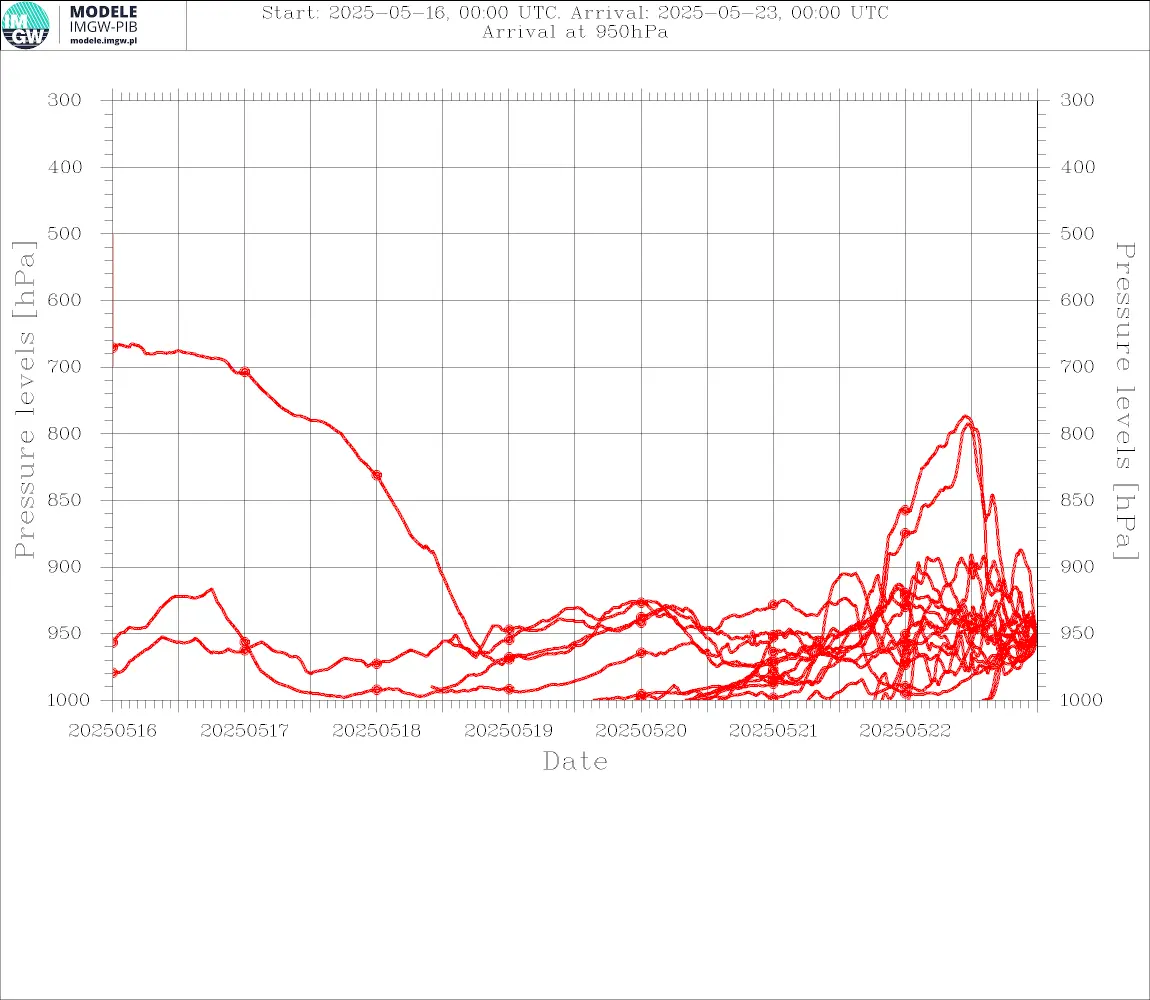
Task: Click the left axis 850 label
Action: coord(65,500)
